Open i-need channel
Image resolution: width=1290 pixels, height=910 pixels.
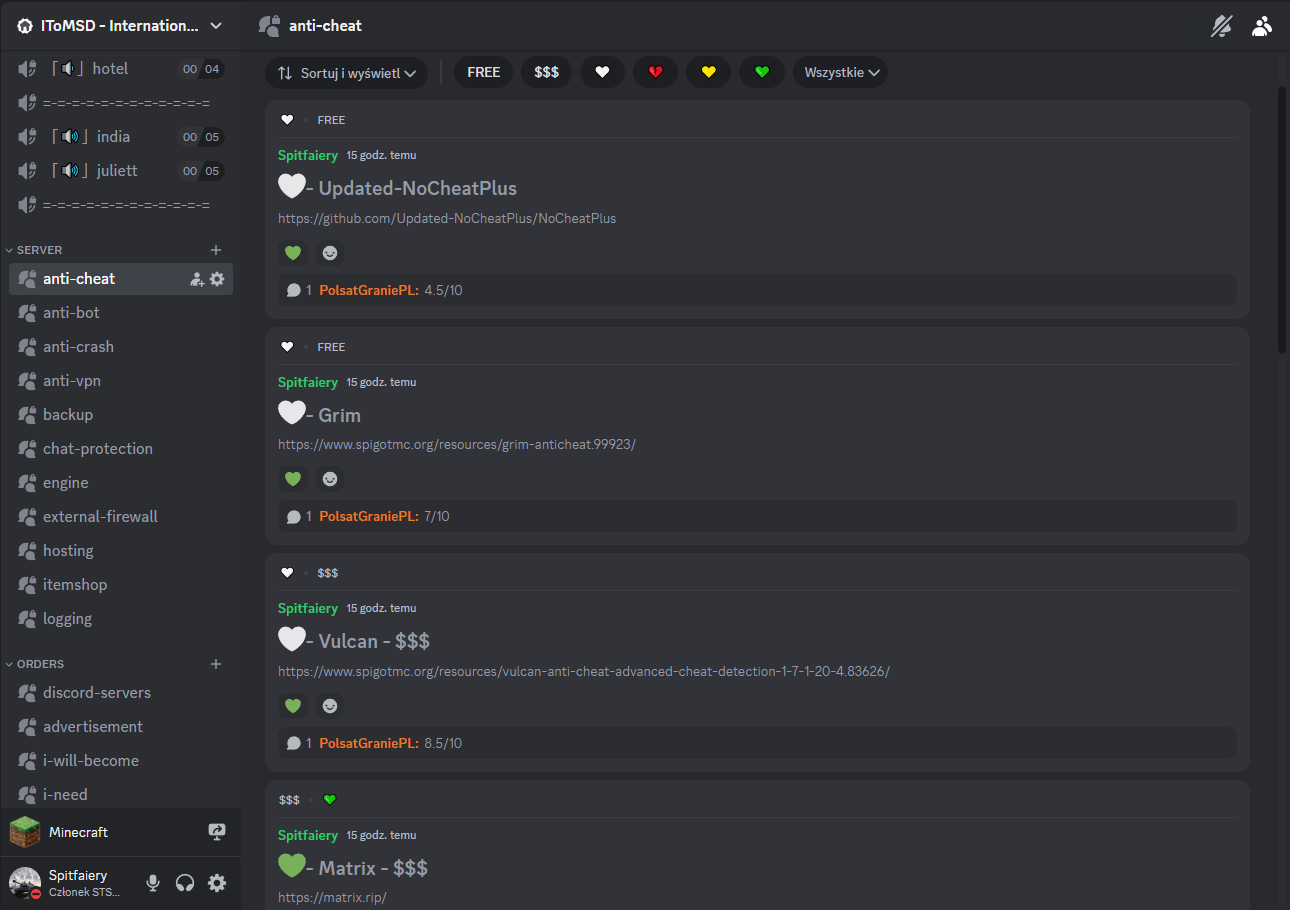tap(121, 795)
